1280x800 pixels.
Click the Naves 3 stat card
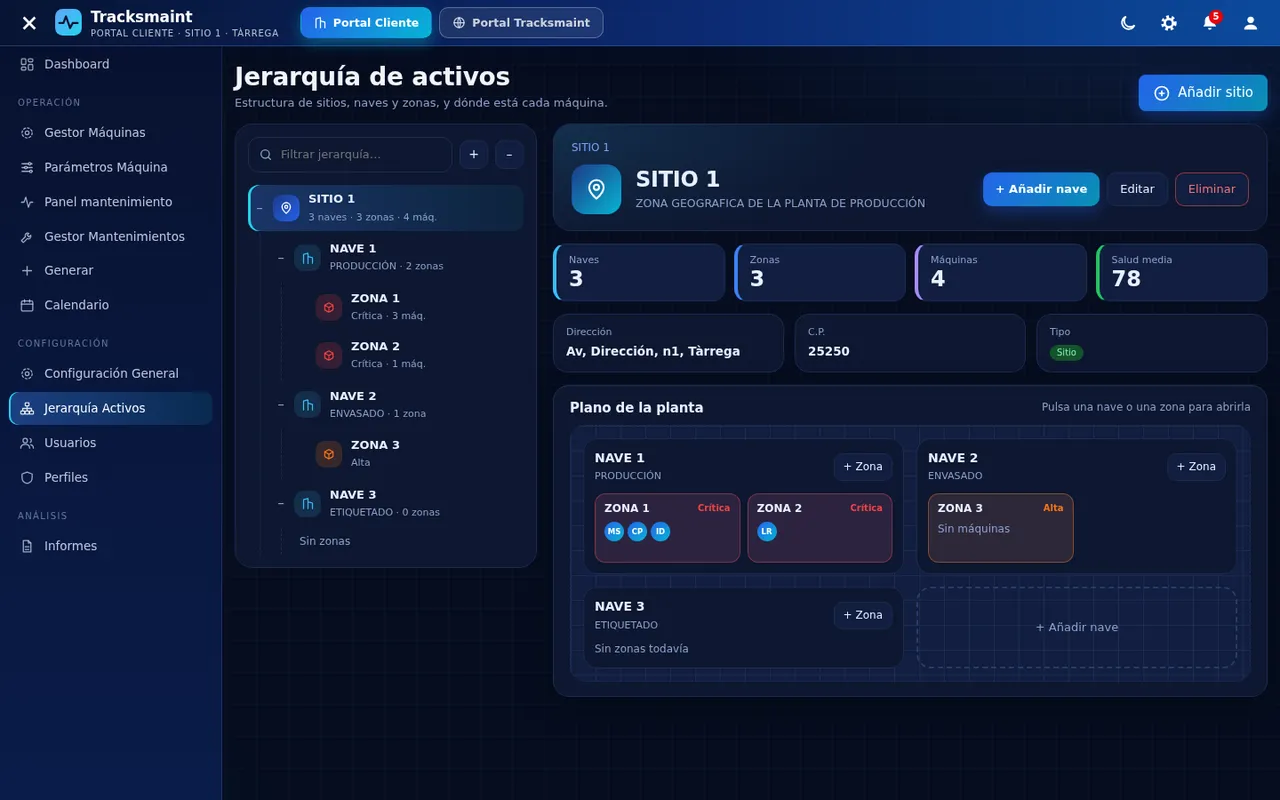click(639, 272)
